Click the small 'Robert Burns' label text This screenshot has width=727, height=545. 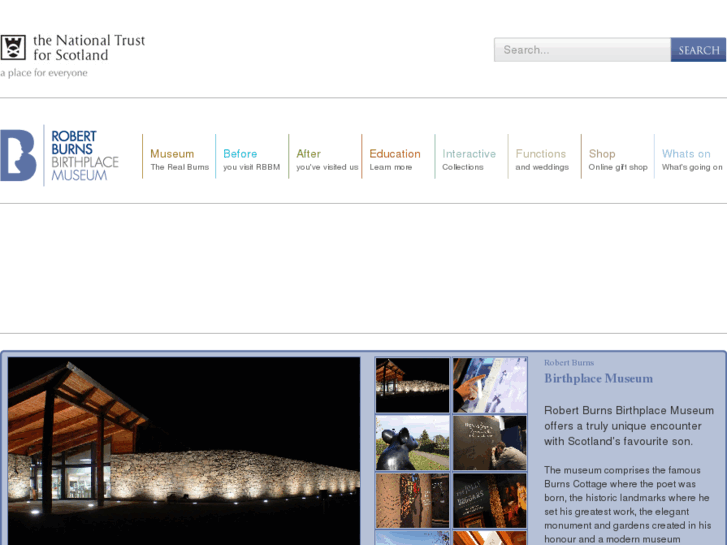click(x=569, y=363)
